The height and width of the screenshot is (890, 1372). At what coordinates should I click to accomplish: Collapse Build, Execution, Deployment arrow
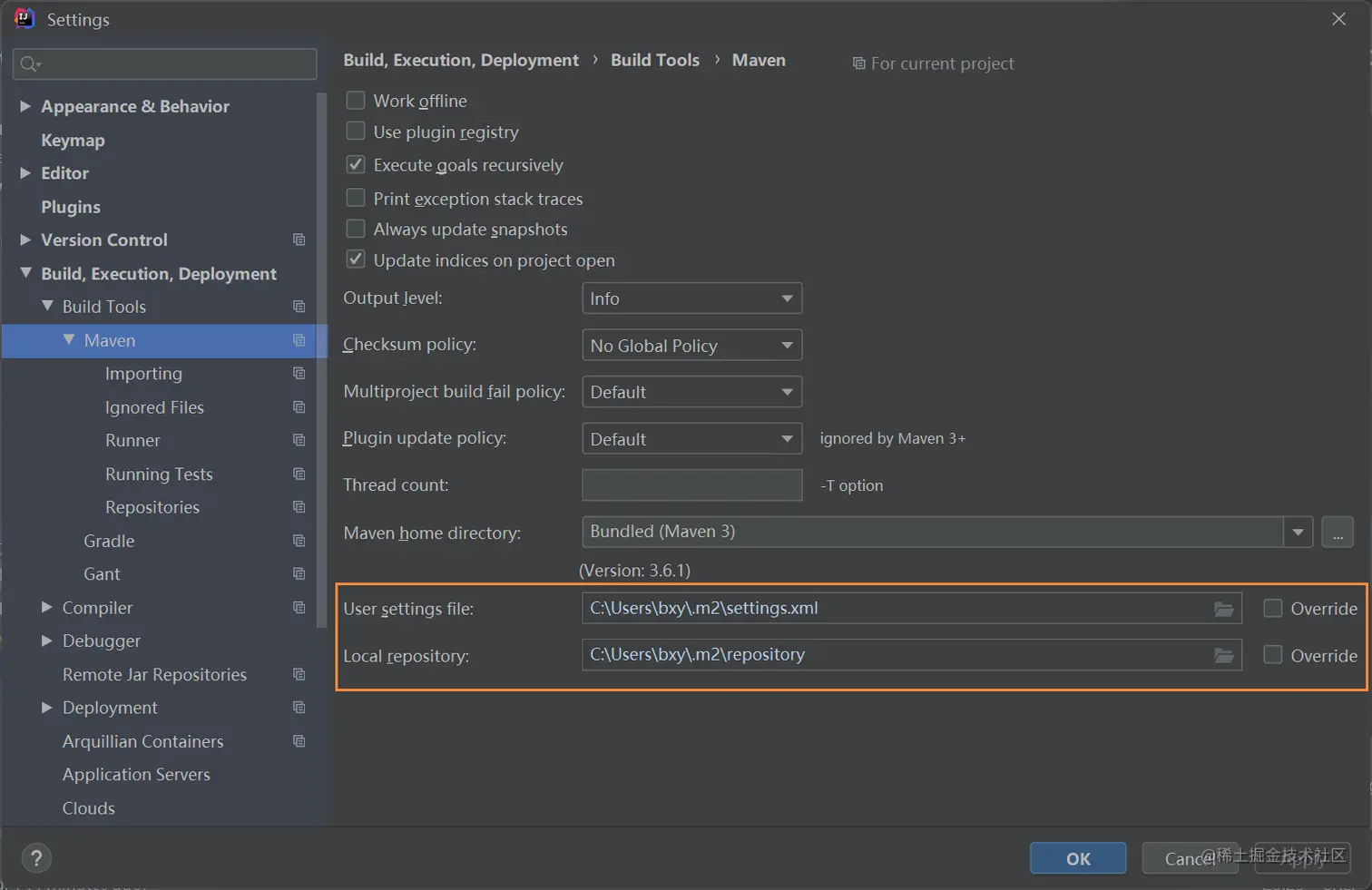click(25, 272)
